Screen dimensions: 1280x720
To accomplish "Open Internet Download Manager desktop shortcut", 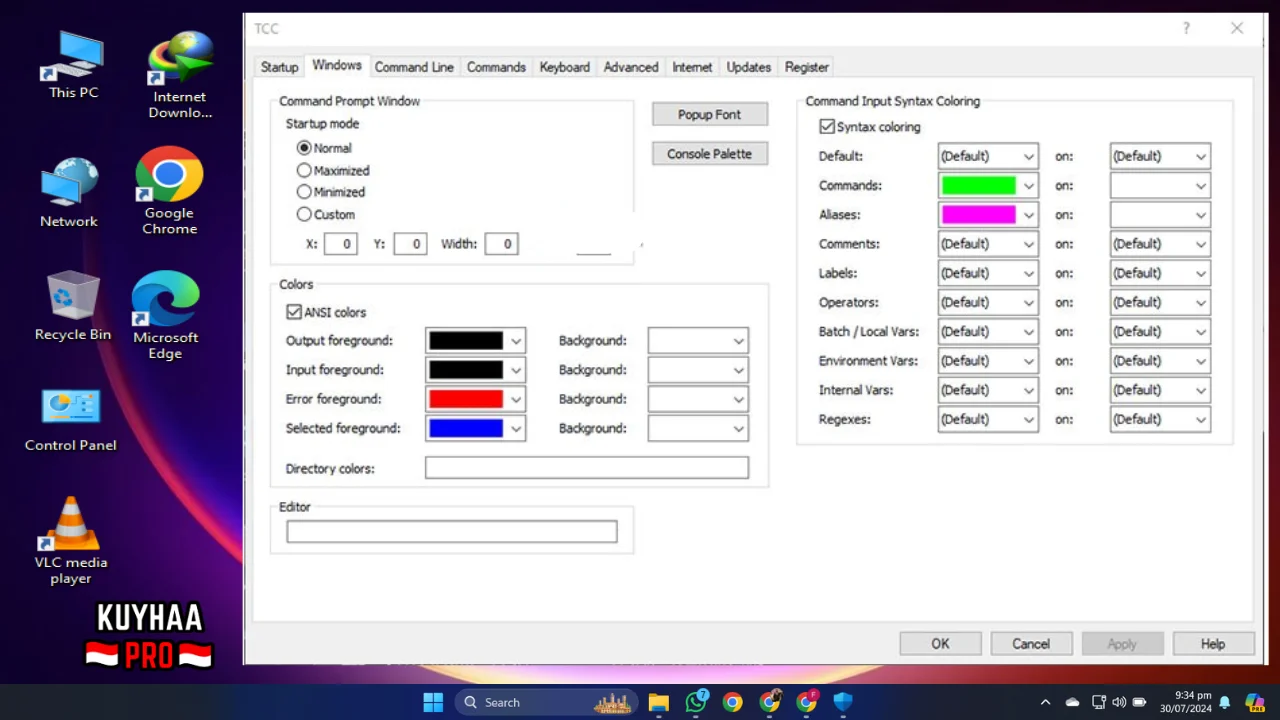I will (x=180, y=75).
